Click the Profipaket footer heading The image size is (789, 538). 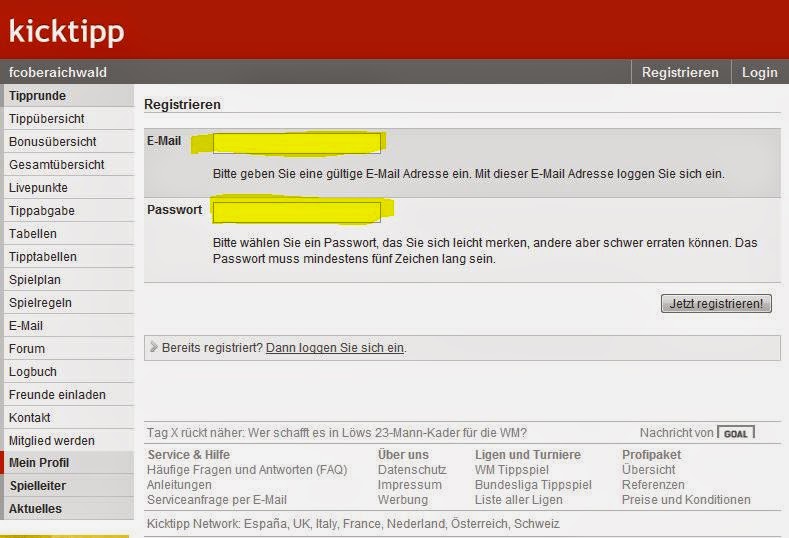pyautogui.click(x=651, y=455)
